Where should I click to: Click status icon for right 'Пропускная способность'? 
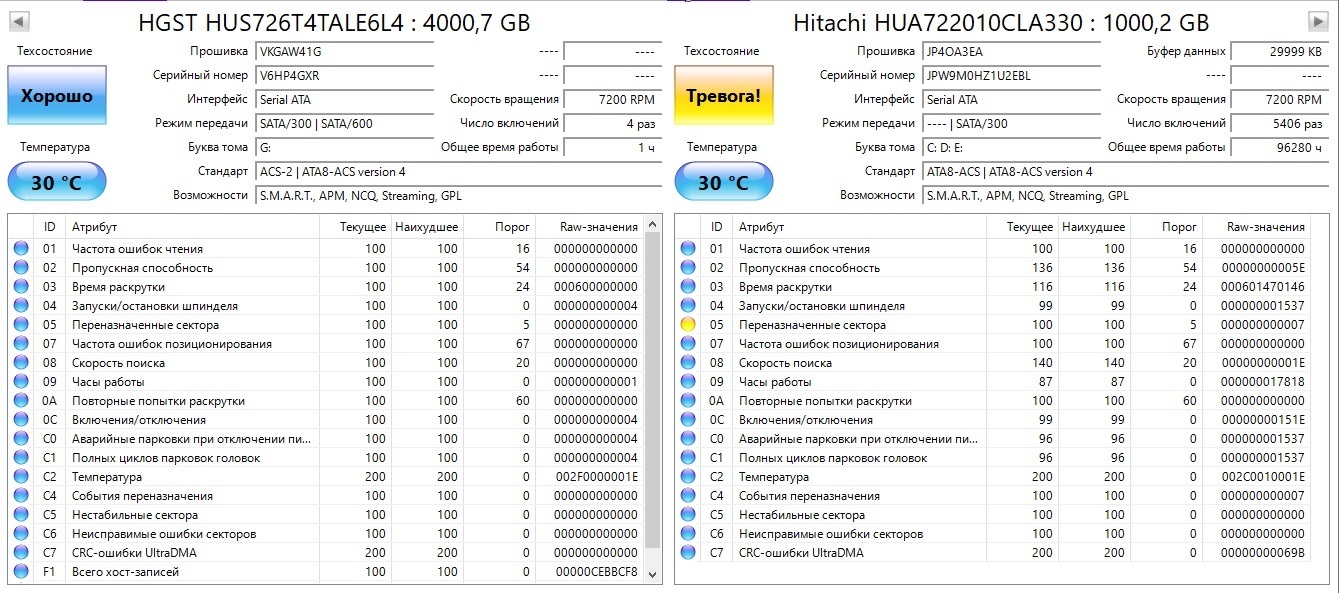[688, 268]
